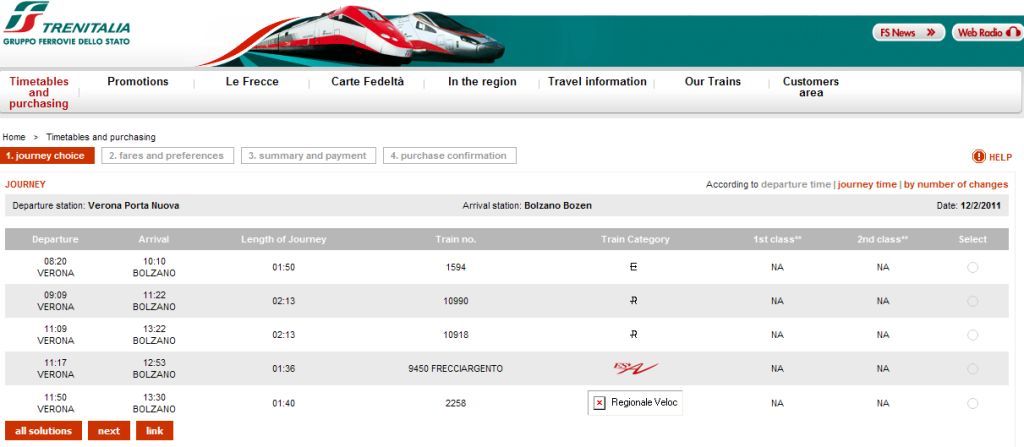Select the 11:09 train 10918 radio button
The image size is (1024, 447).
point(972,335)
